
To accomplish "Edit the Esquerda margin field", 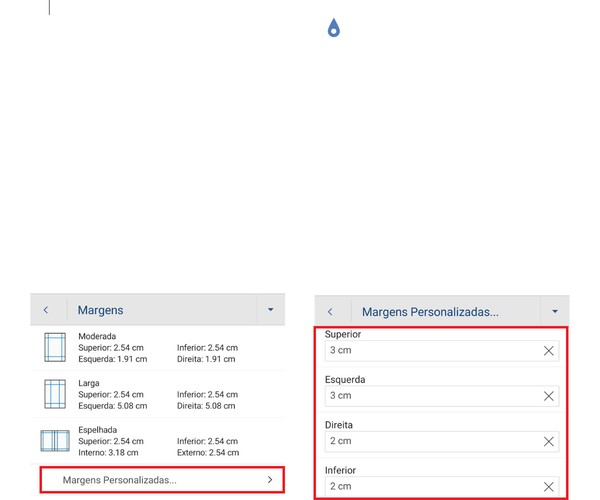I will point(430,396).
